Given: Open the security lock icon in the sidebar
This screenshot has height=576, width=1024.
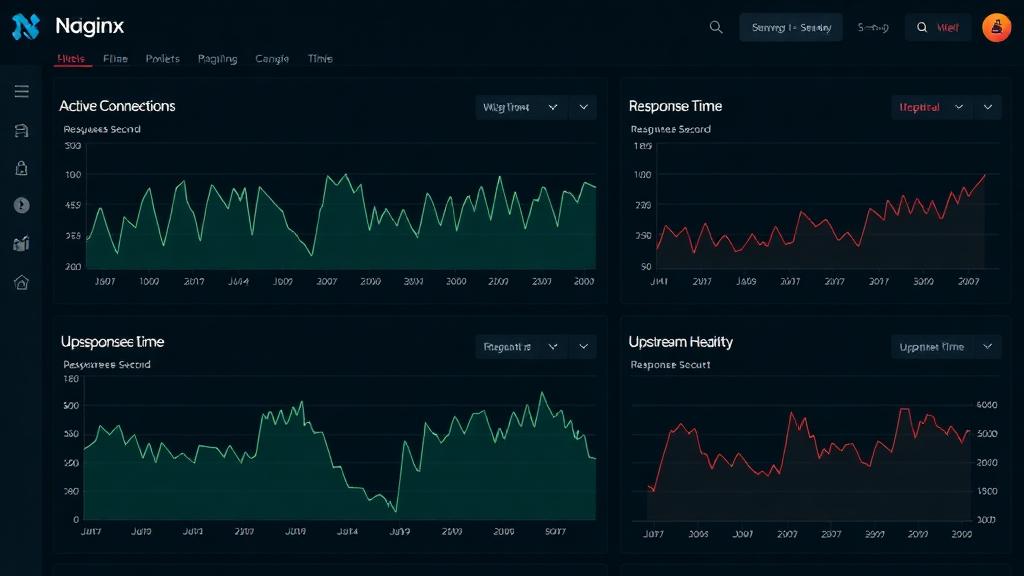Looking at the screenshot, I should (x=22, y=168).
